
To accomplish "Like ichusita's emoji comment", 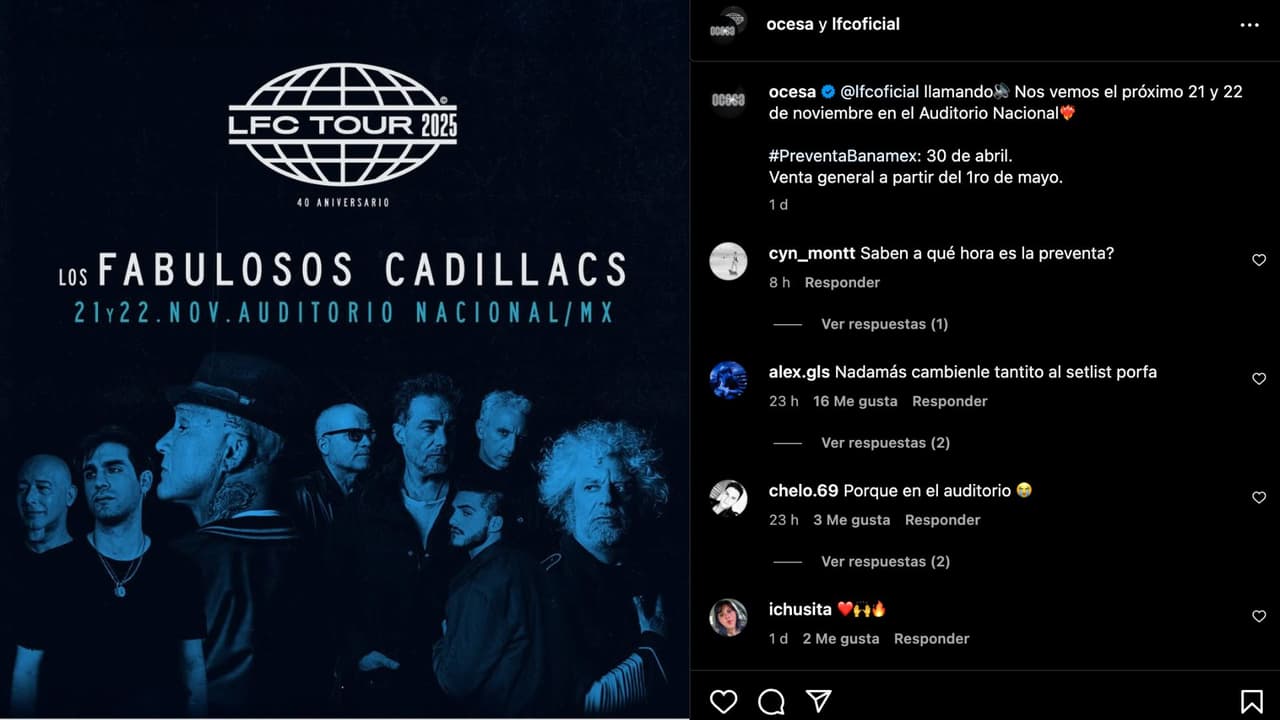I will pyautogui.click(x=1259, y=617).
